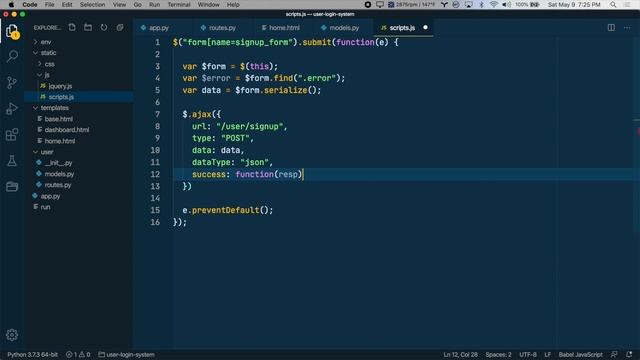Switch to the models.py tab
Screen dimensions: 640x360
344,28
